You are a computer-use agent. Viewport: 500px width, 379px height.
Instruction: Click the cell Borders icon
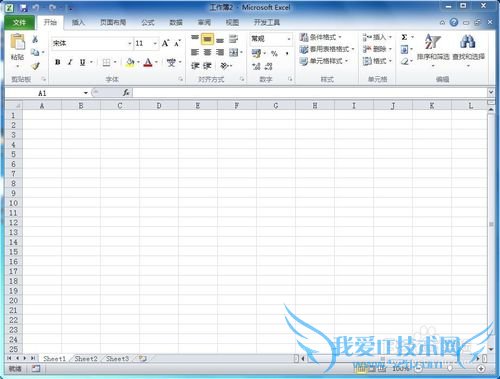click(x=106, y=62)
